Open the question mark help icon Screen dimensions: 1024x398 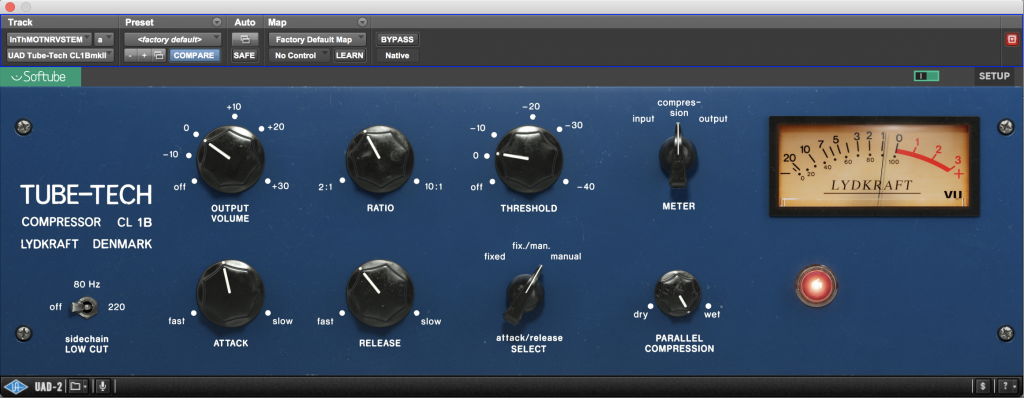click(1008, 386)
